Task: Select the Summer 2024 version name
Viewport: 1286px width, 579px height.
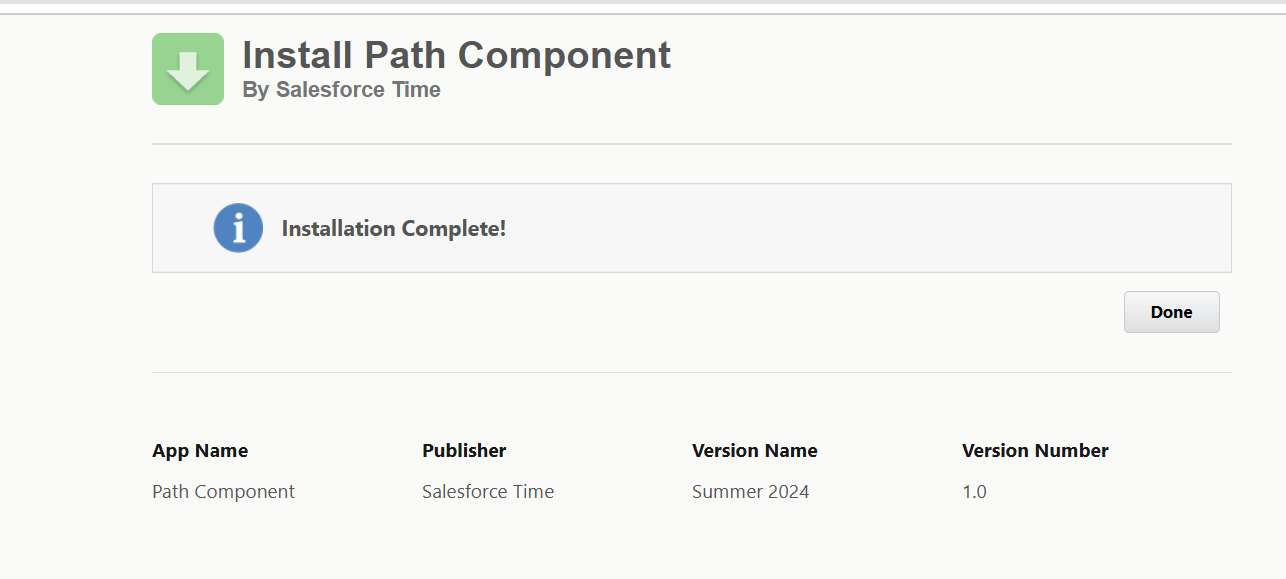Action: click(750, 491)
